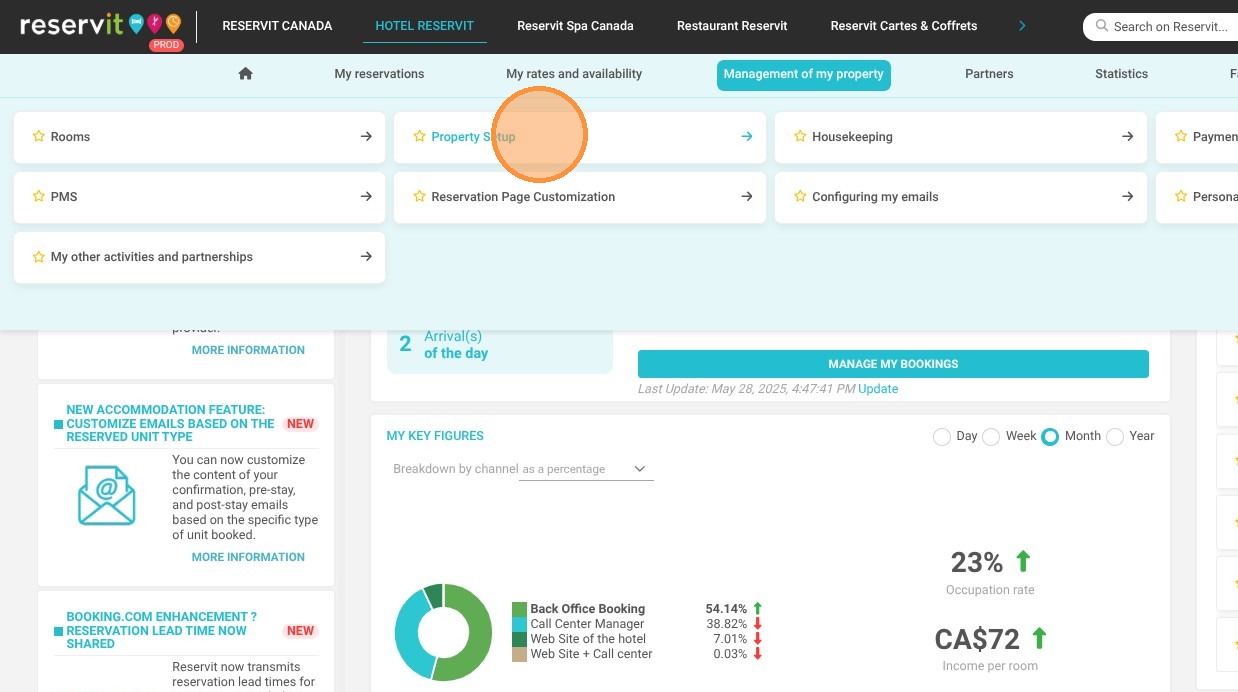The width and height of the screenshot is (1238, 692).
Task: Open the Statistics menu
Action: [1121, 74]
